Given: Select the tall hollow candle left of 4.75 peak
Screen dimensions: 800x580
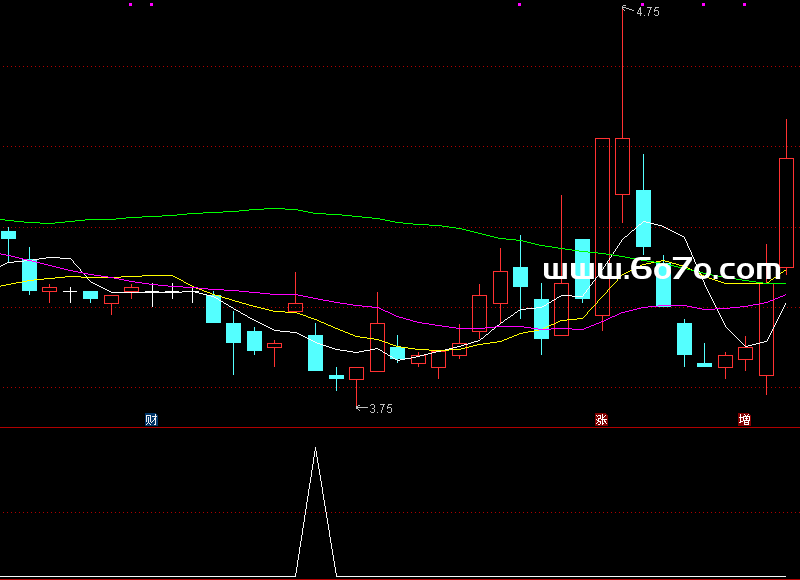Looking at the screenshot, I should pyautogui.click(x=602, y=226).
